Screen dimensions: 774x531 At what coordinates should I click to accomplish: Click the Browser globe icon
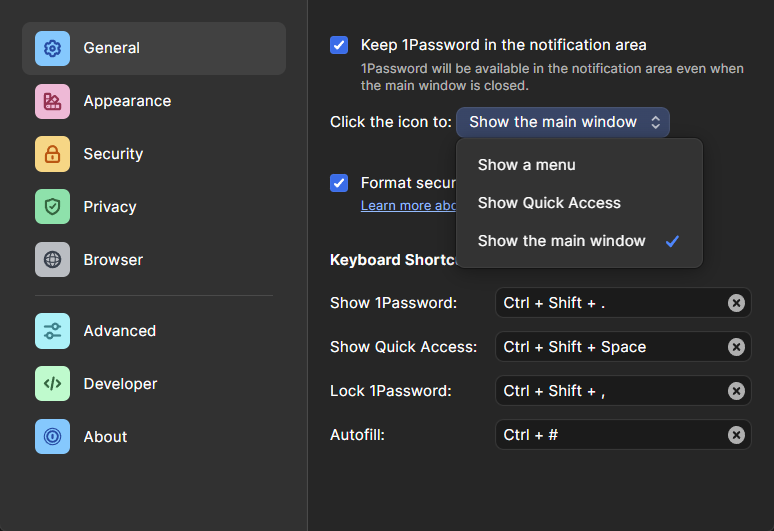click(52, 260)
